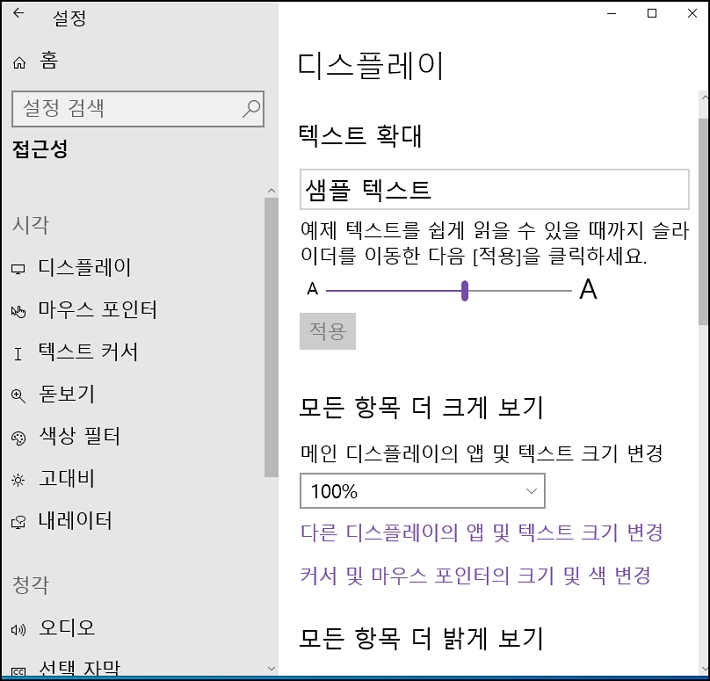Image resolution: width=710 pixels, height=681 pixels.
Task: Click the 텍스트 확대 size slider handle
Action: (465, 291)
